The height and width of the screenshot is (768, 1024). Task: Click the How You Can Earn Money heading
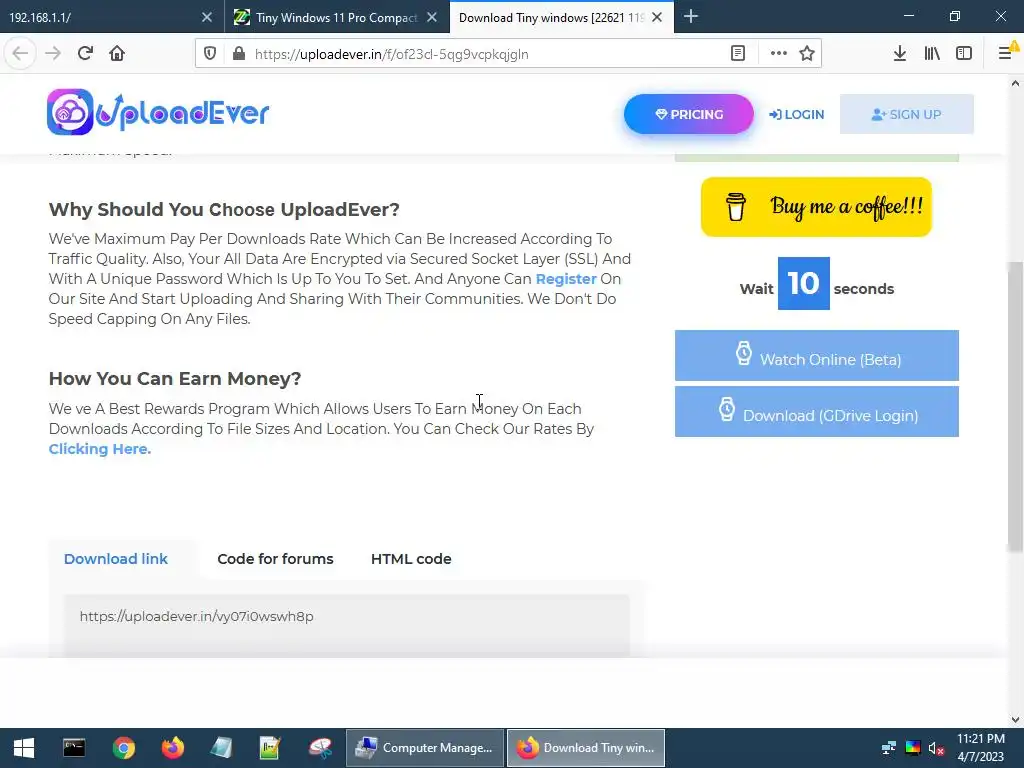175,379
